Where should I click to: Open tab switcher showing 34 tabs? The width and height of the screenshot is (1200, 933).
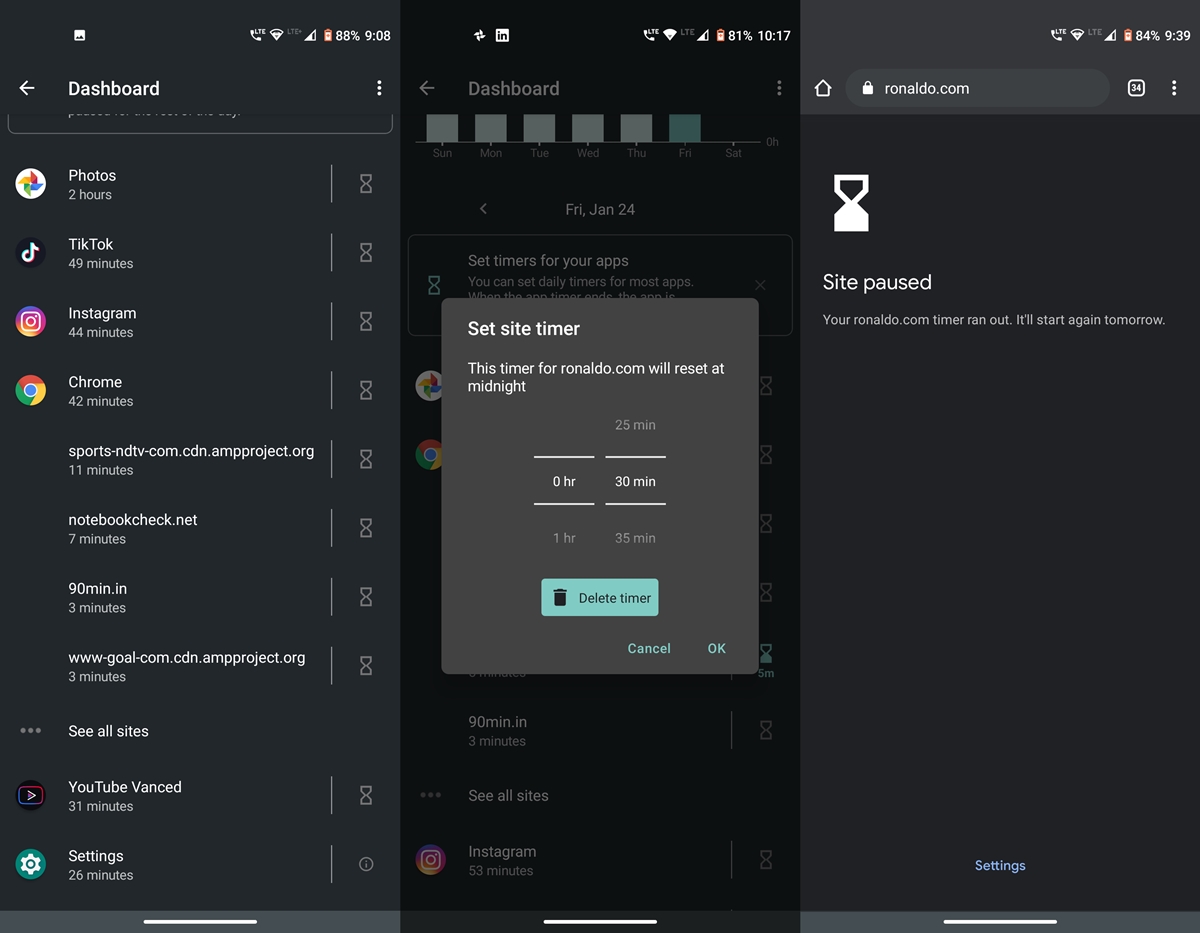(1136, 88)
